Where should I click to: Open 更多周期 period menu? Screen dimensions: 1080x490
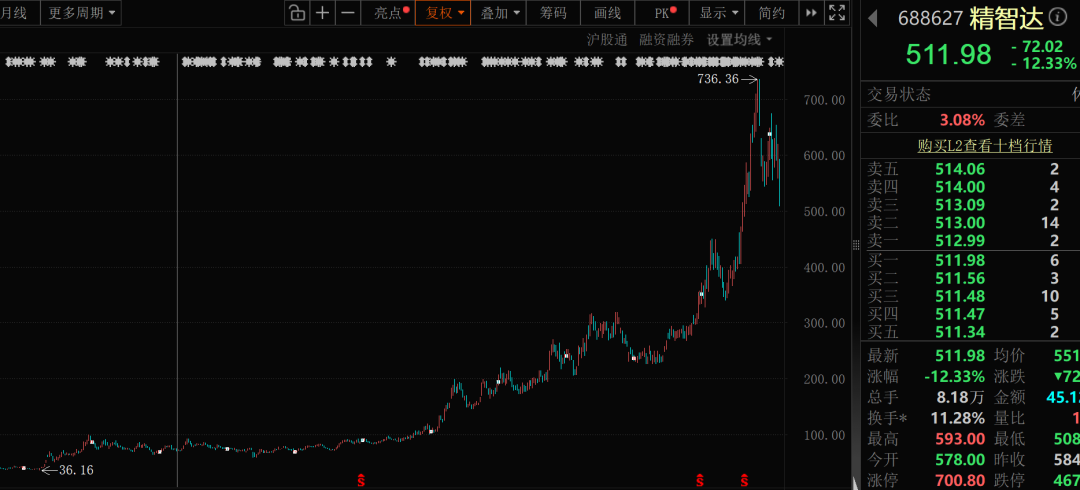click(81, 12)
